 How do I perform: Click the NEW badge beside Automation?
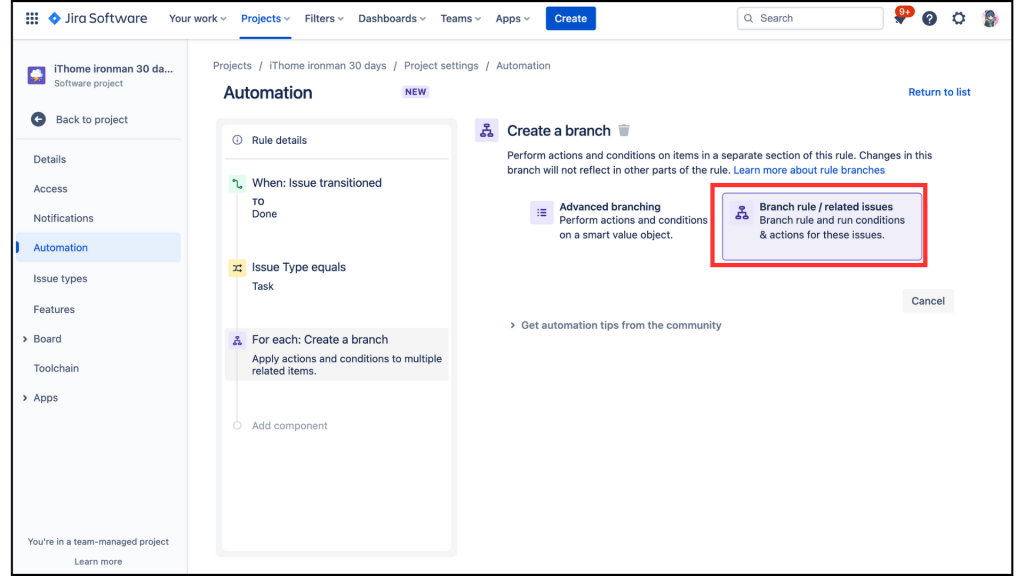pos(415,92)
